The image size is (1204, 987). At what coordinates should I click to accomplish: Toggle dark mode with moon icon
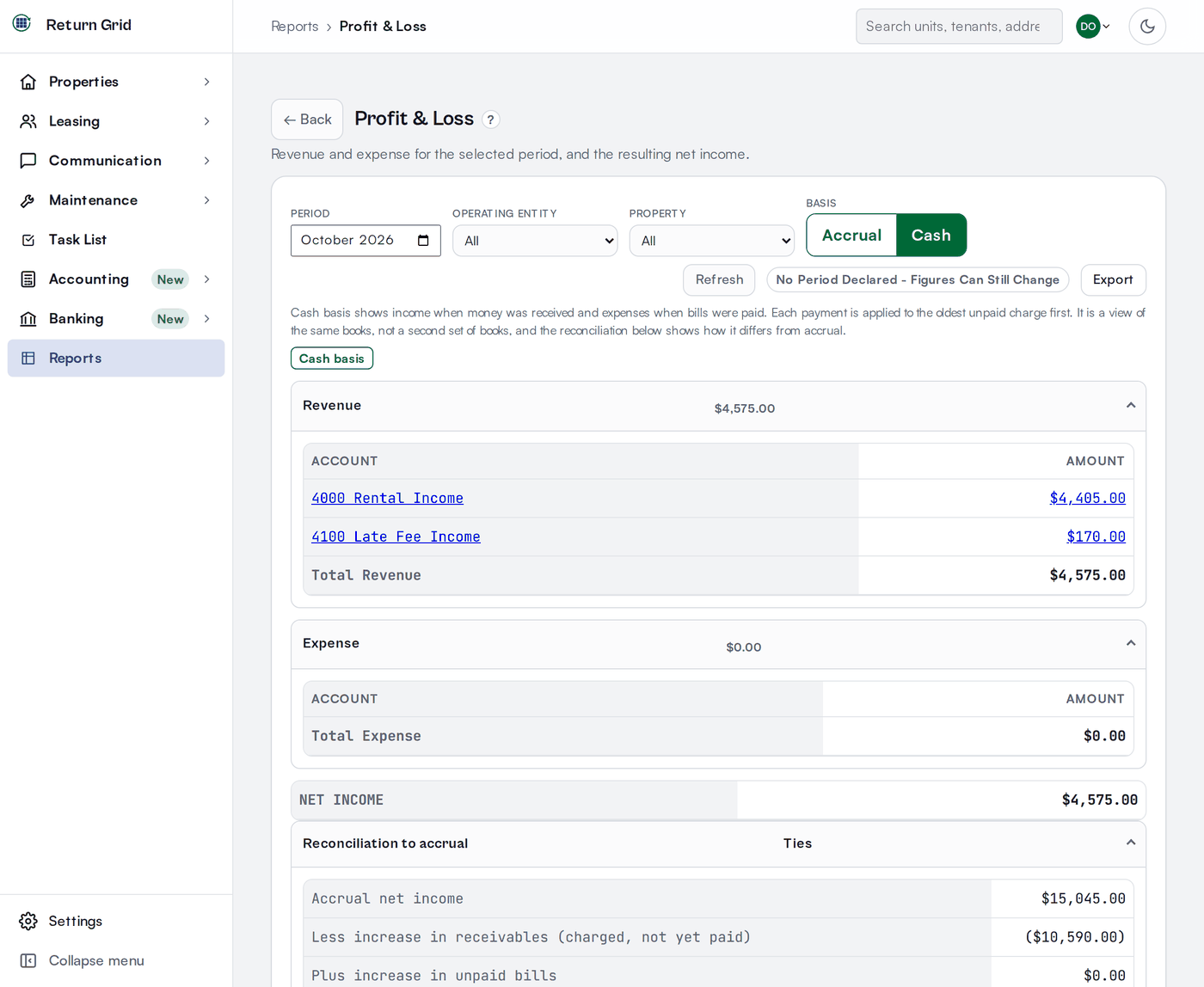(1147, 27)
